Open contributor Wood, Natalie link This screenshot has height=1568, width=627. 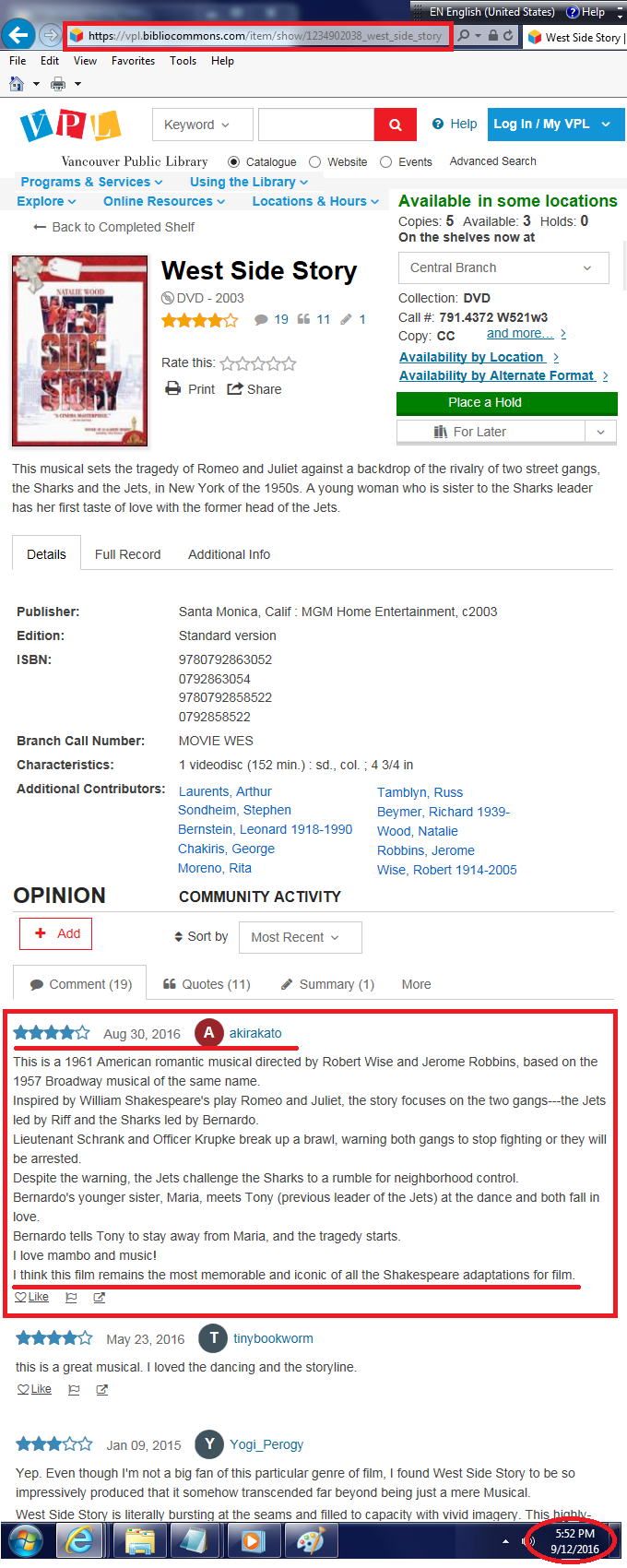417,831
